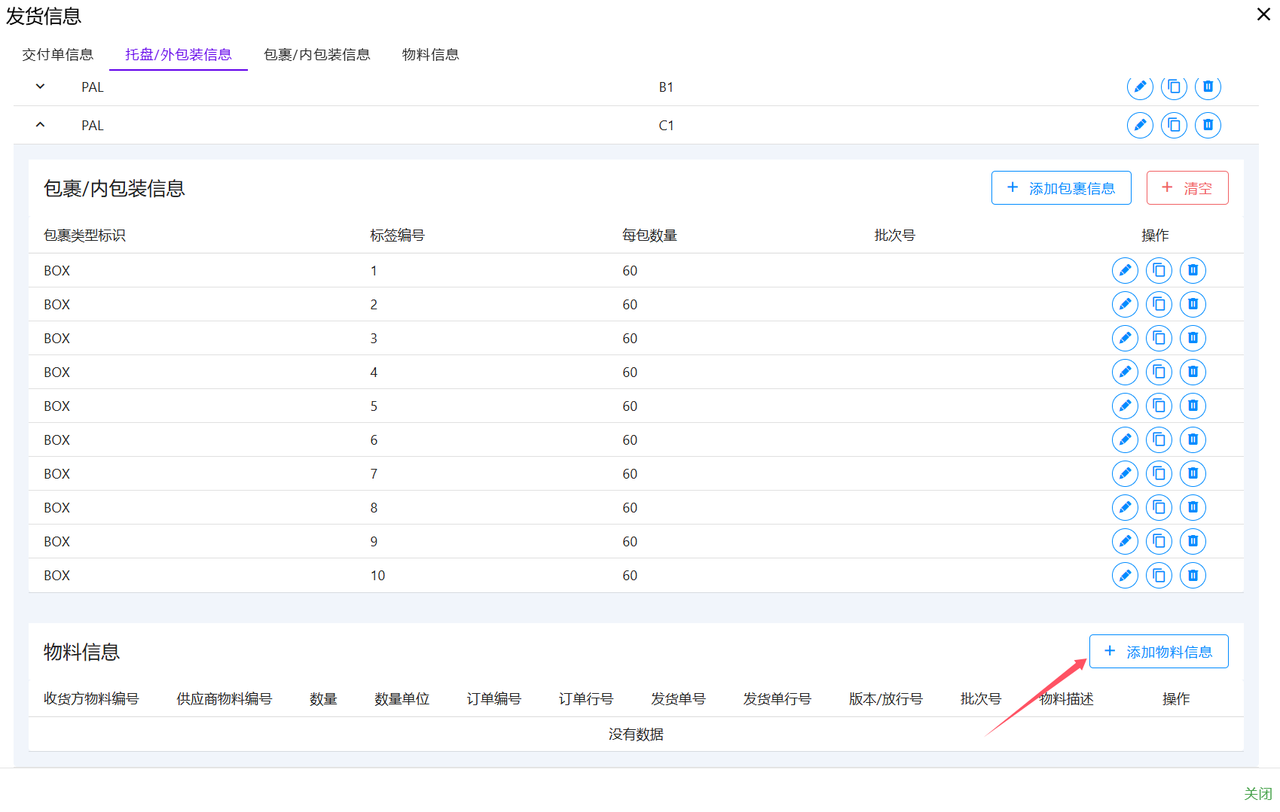
Task: Collapse the PAL C1 pallet row
Action: [40, 125]
